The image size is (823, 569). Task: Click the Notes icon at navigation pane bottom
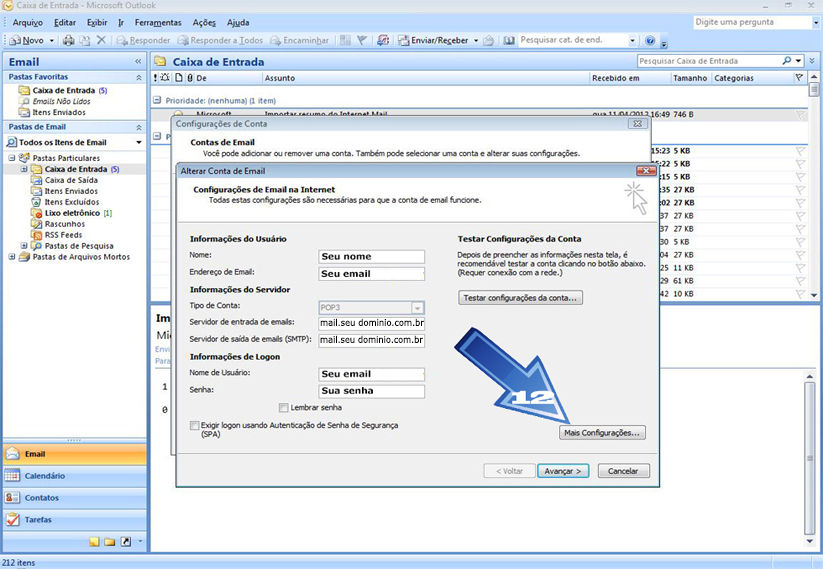tap(94, 542)
